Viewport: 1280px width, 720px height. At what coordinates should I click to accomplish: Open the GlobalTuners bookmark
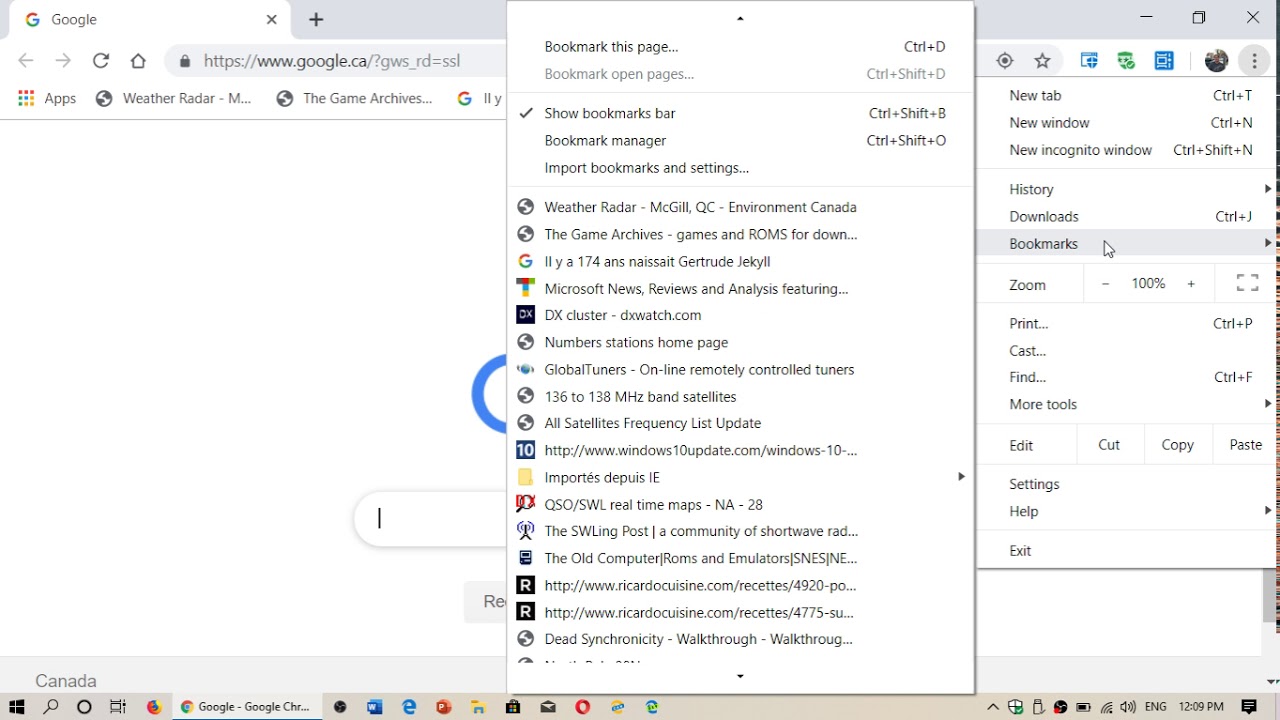(x=740, y=369)
